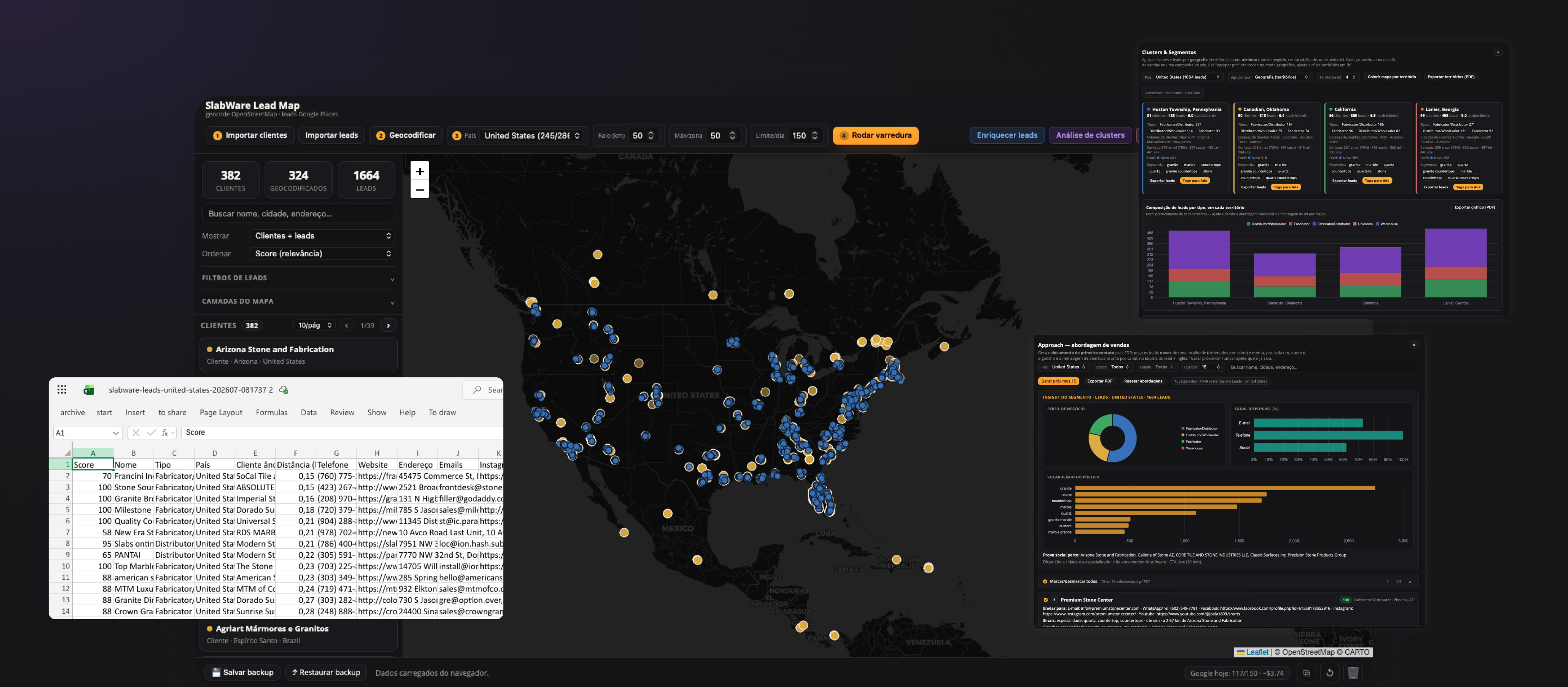This screenshot has height=687, width=1568.
Task: Close the Clusters & Segmentos panel
Action: 1498,53
